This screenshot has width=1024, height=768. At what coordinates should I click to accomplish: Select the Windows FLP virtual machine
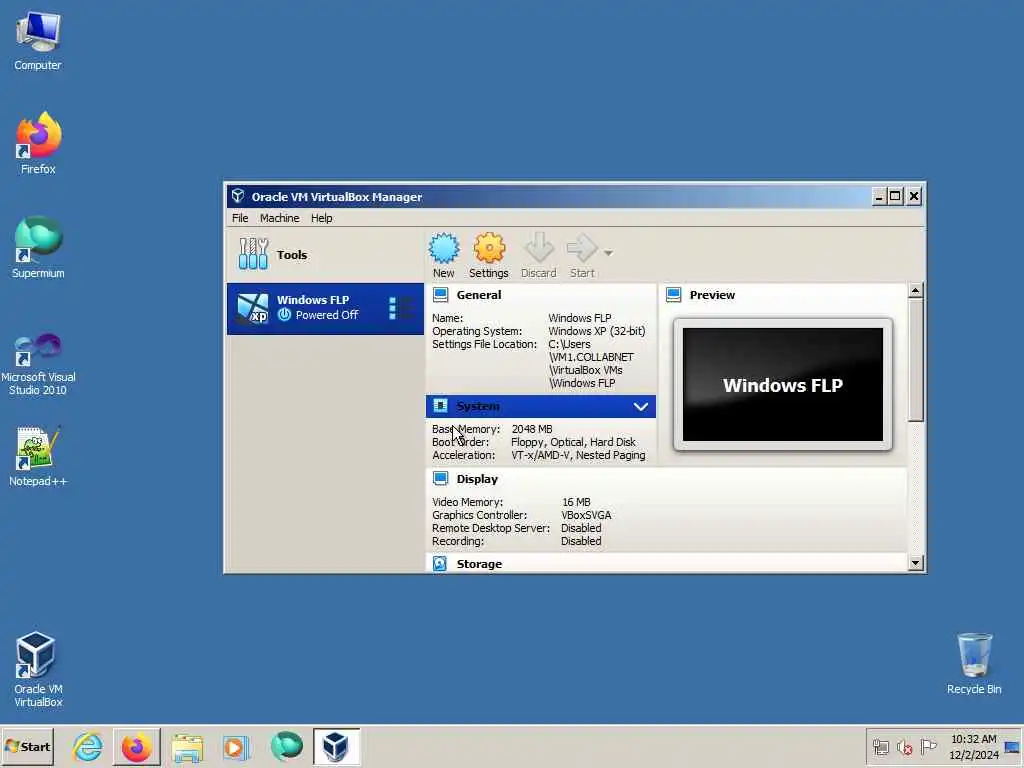click(x=325, y=308)
